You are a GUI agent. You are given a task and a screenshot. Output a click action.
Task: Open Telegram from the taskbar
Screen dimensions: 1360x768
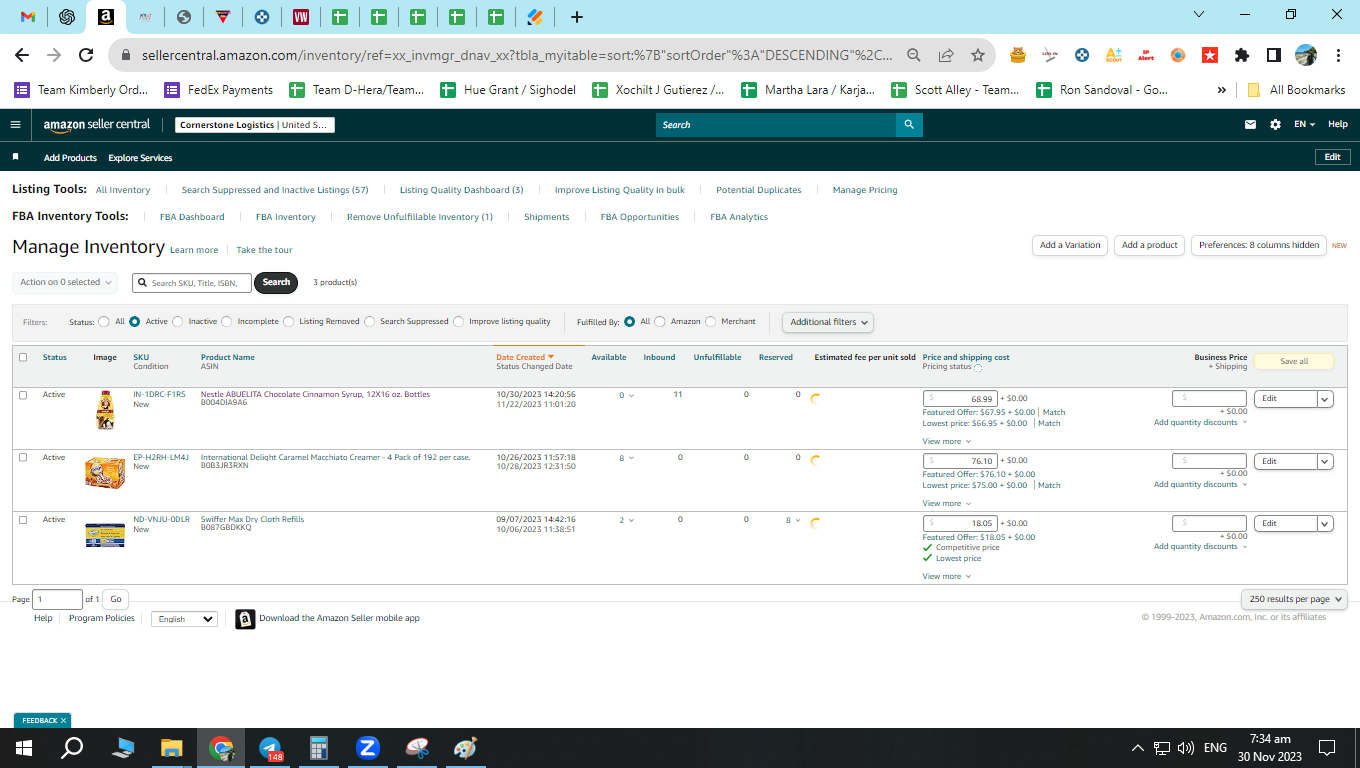pos(270,747)
